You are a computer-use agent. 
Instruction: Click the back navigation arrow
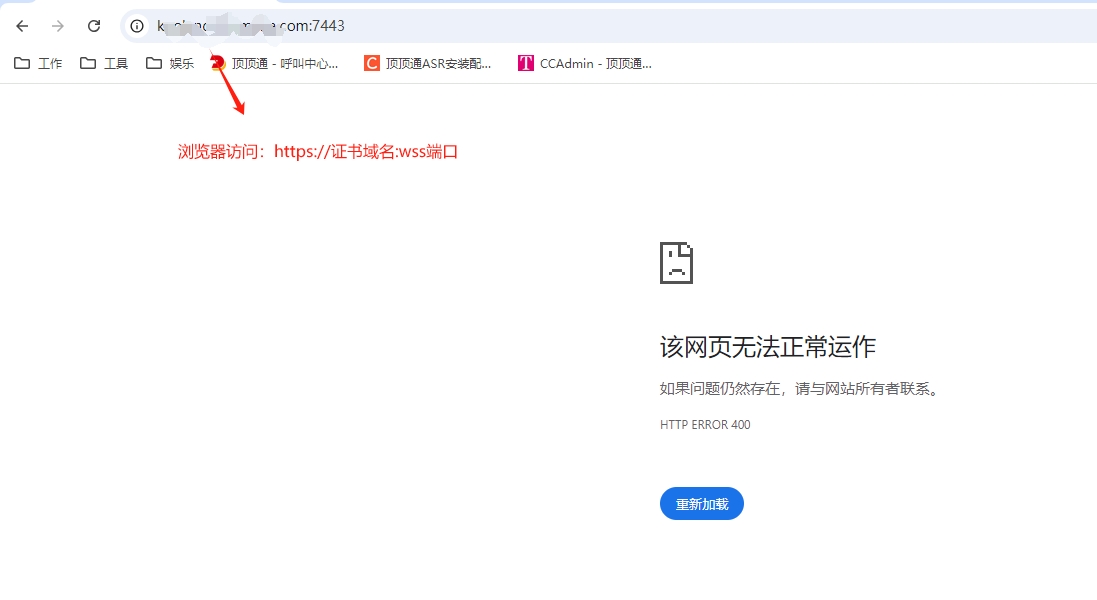[x=21, y=26]
